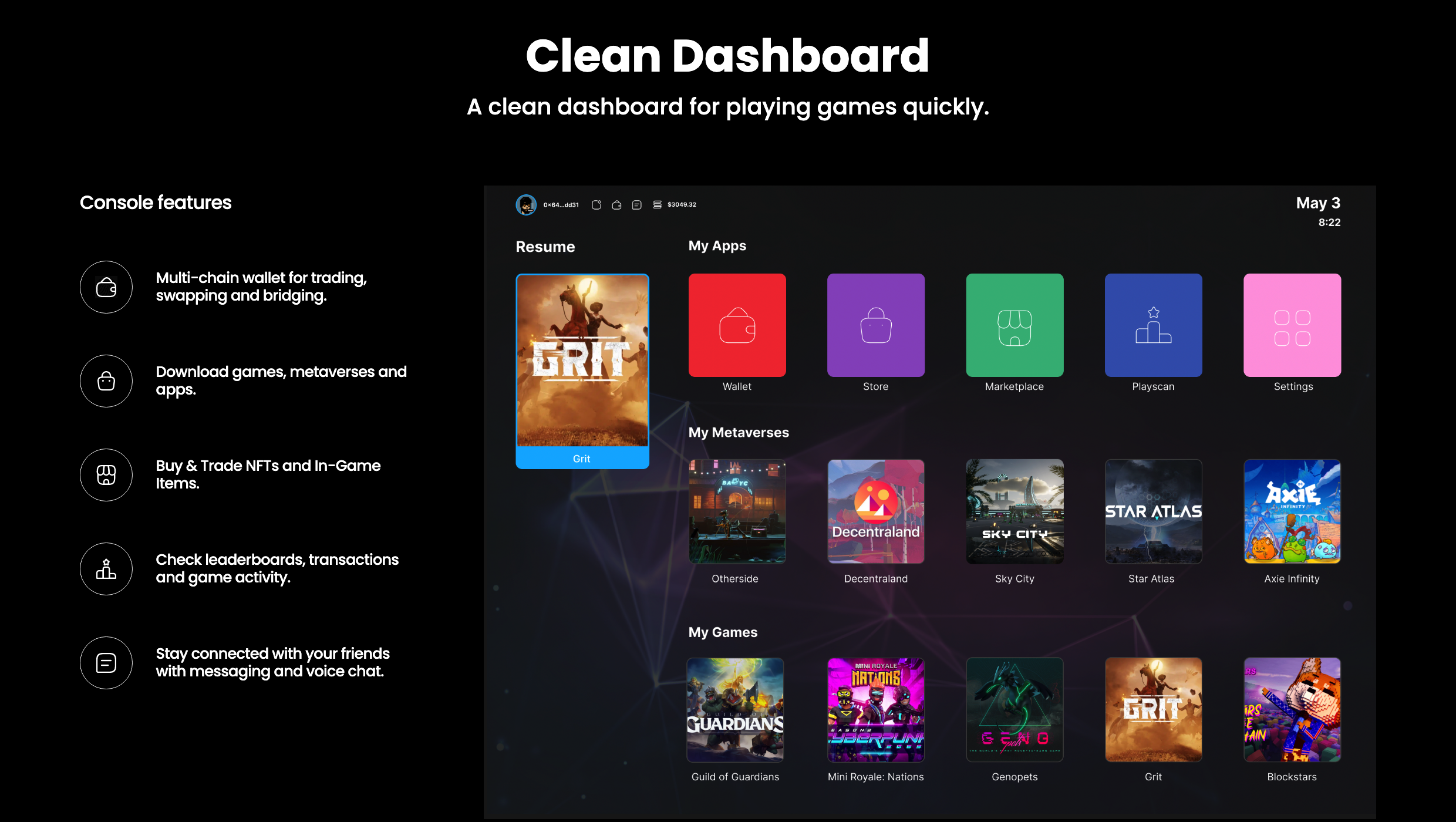Image resolution: width=1456 pixels, height=822 pixels.
Task: Click the storefront icon beside Buy & Trade NFTs
Action: [106, 475]
